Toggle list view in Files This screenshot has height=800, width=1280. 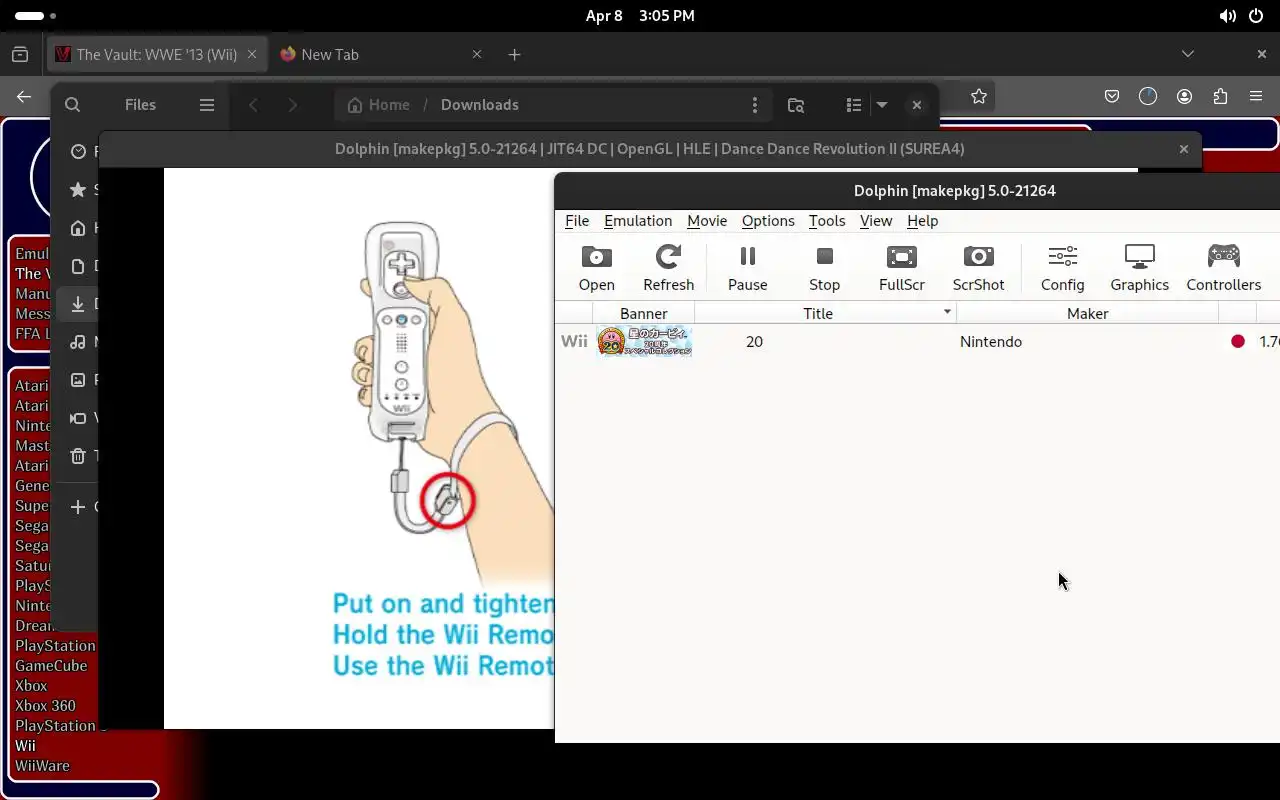854,105
